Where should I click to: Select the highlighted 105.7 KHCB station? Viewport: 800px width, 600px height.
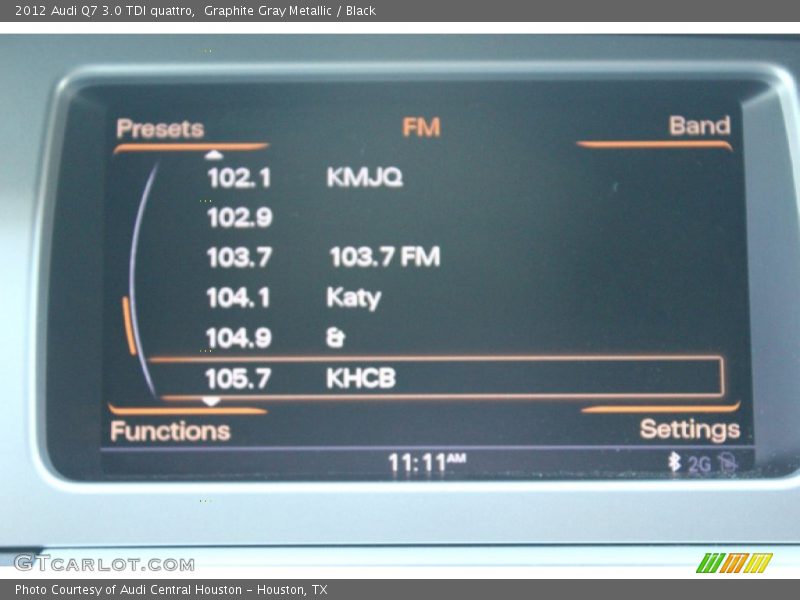435,378
